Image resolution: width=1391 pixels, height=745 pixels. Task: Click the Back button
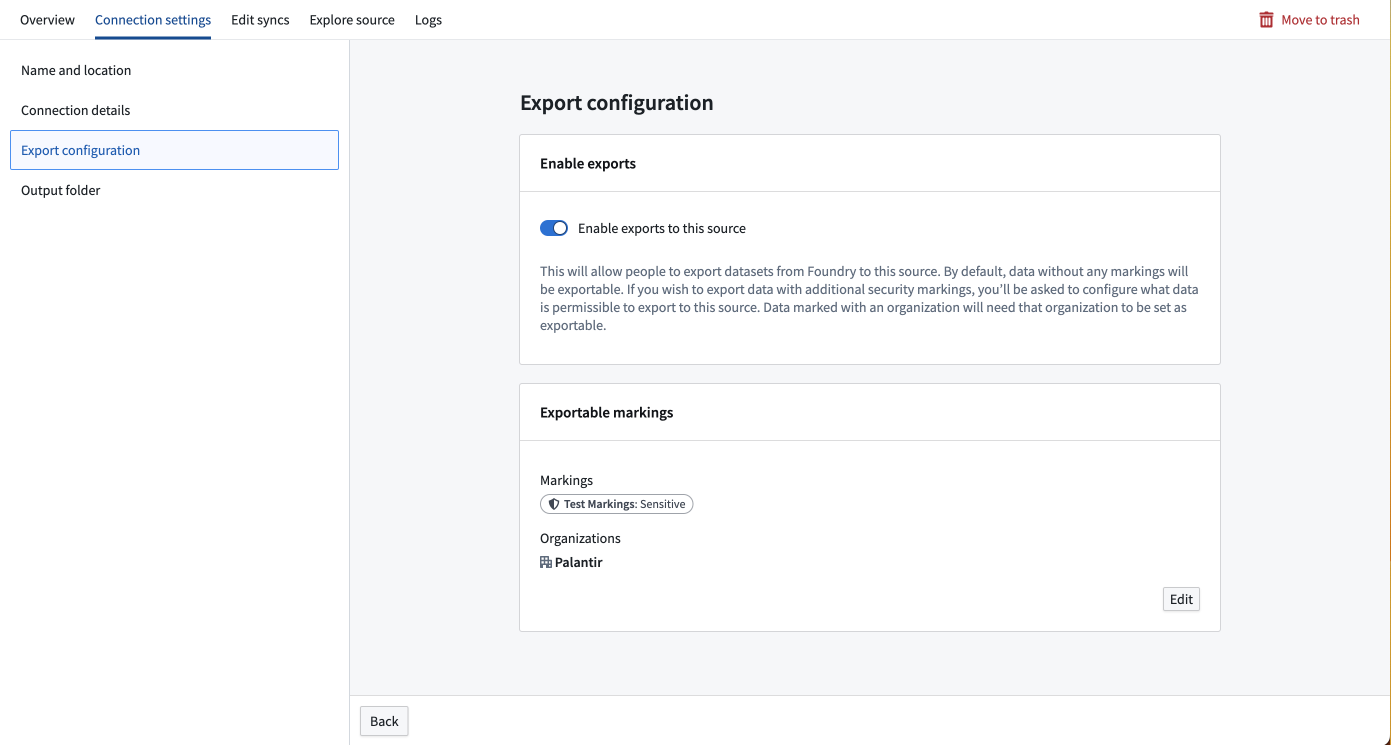(x=384, y=721)
